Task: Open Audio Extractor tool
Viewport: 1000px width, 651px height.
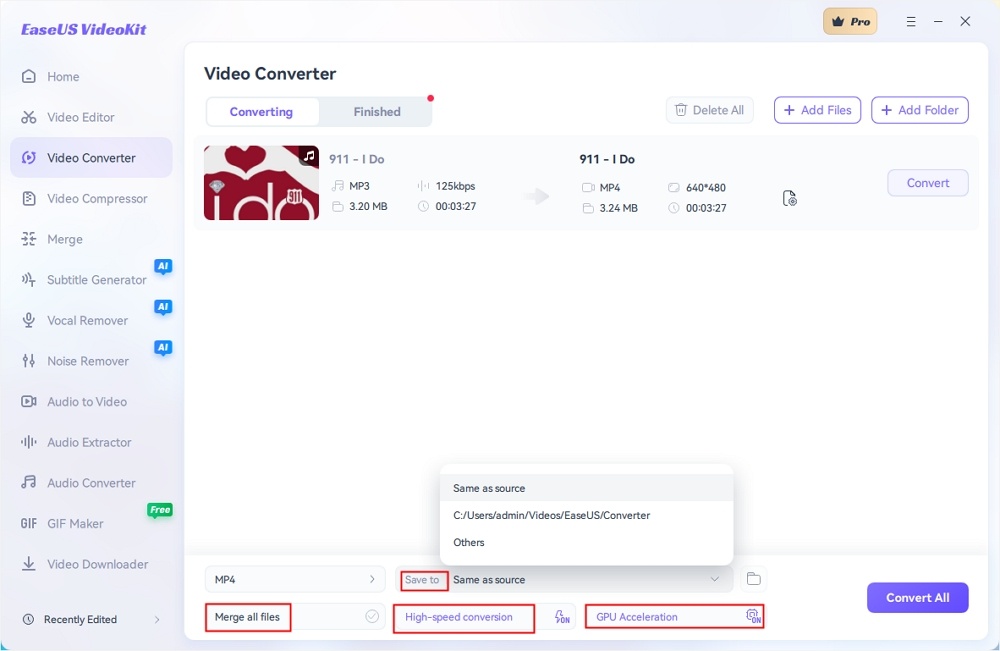Action: (77, 443)
